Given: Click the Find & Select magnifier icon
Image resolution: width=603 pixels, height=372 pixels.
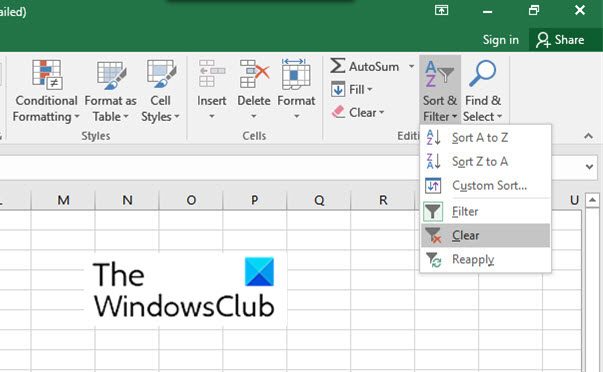Looking at the screenshot, I should [483, 73].
